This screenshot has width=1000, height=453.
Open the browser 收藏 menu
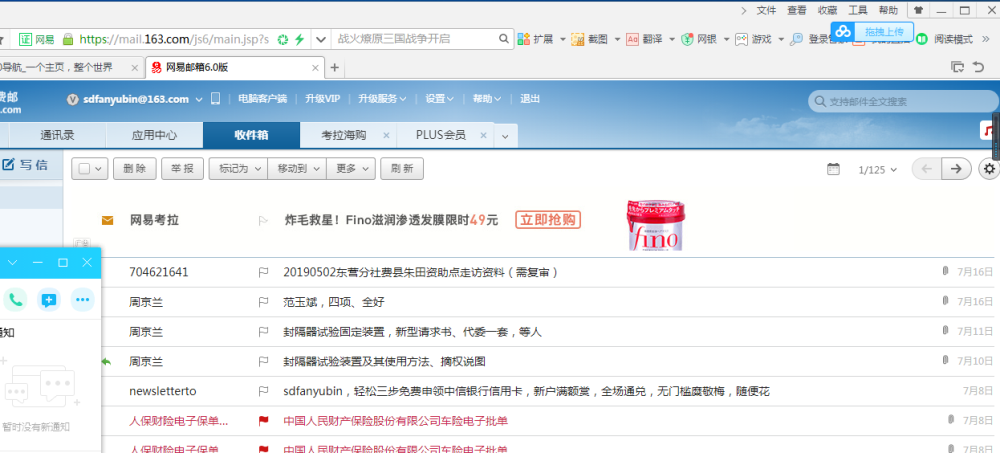[x=827, y=10]
